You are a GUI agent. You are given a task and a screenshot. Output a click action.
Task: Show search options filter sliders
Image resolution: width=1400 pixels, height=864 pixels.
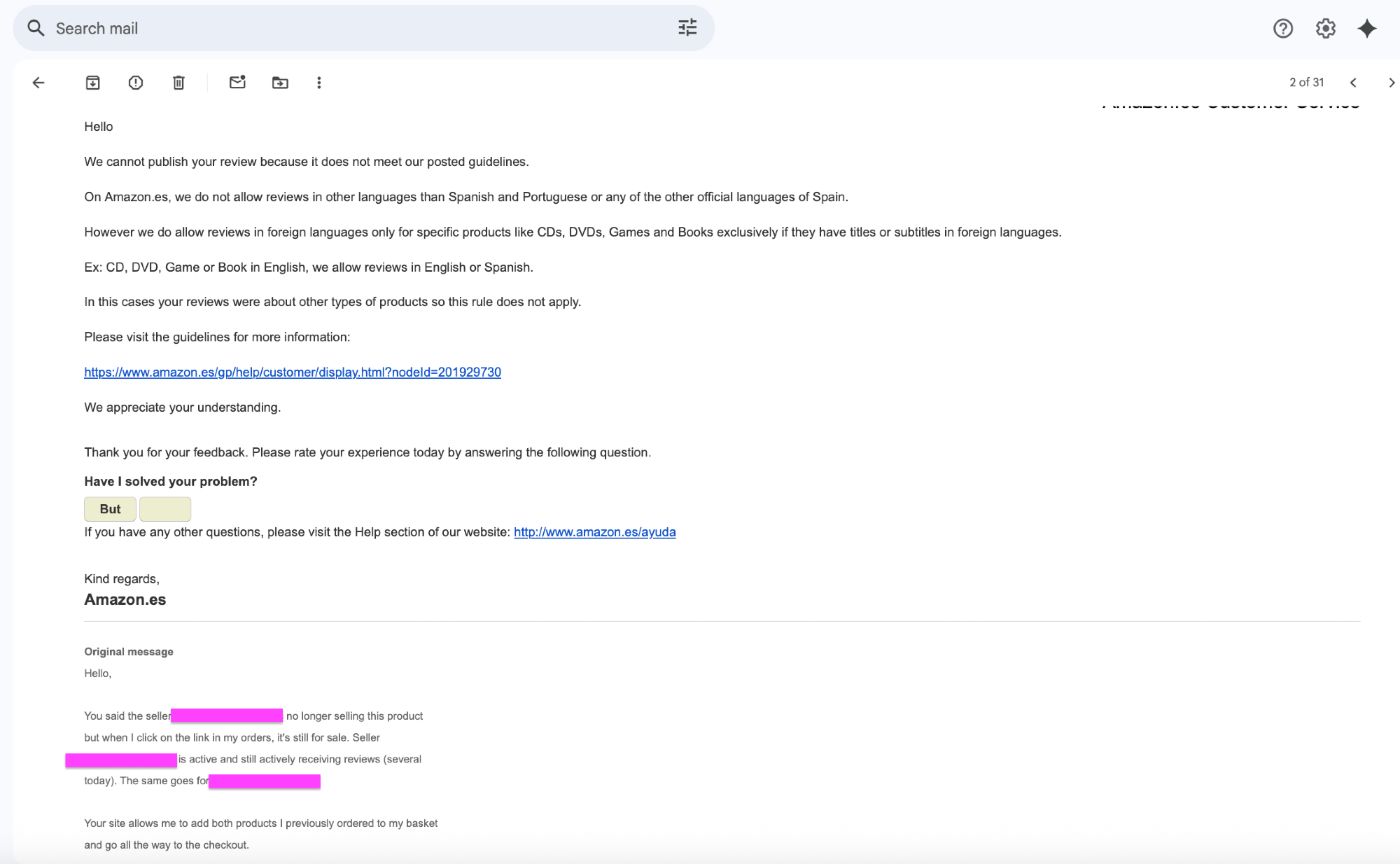pyautogui.click(x=687, y=28)
